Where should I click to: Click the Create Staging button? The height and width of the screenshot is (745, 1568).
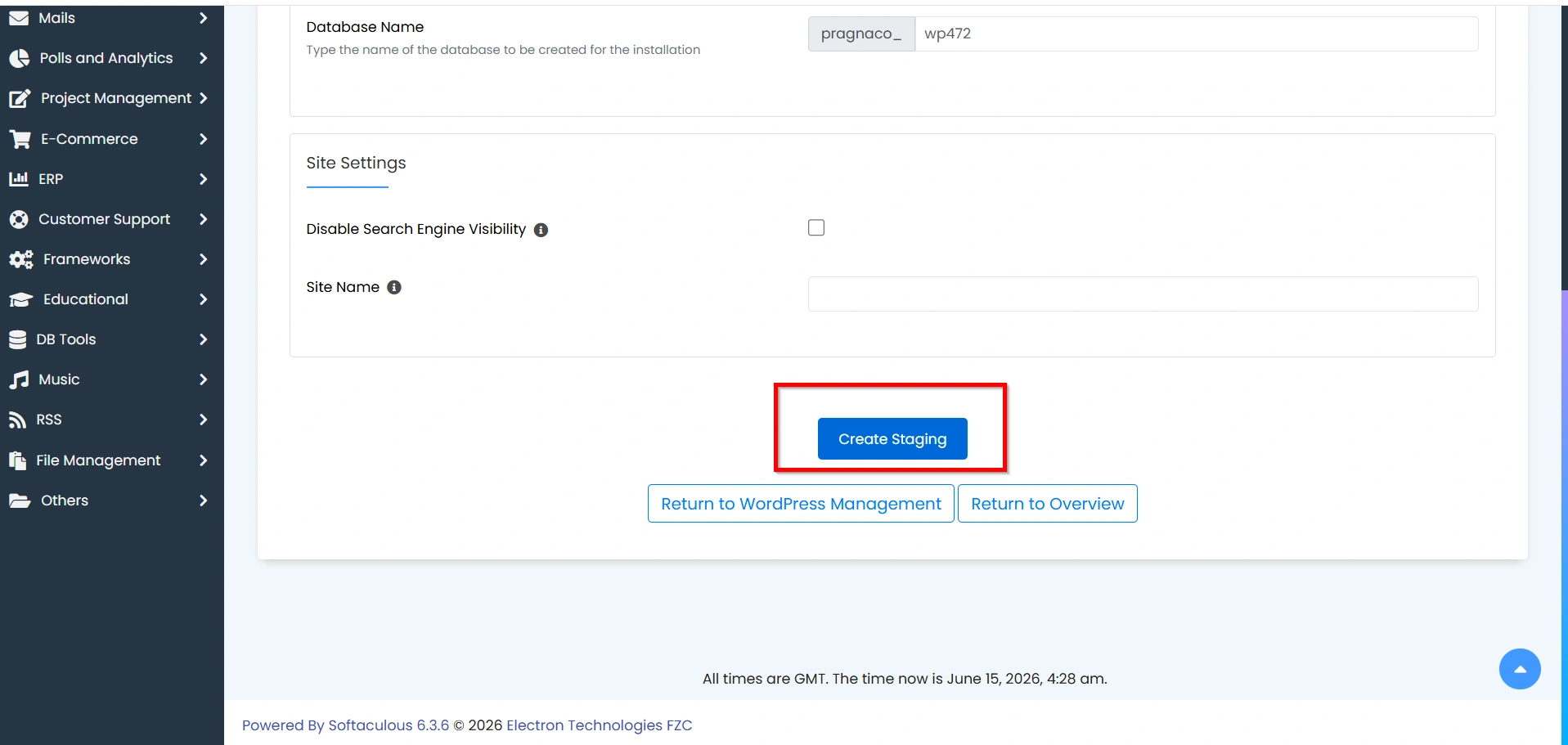click(x=892, y=439)
